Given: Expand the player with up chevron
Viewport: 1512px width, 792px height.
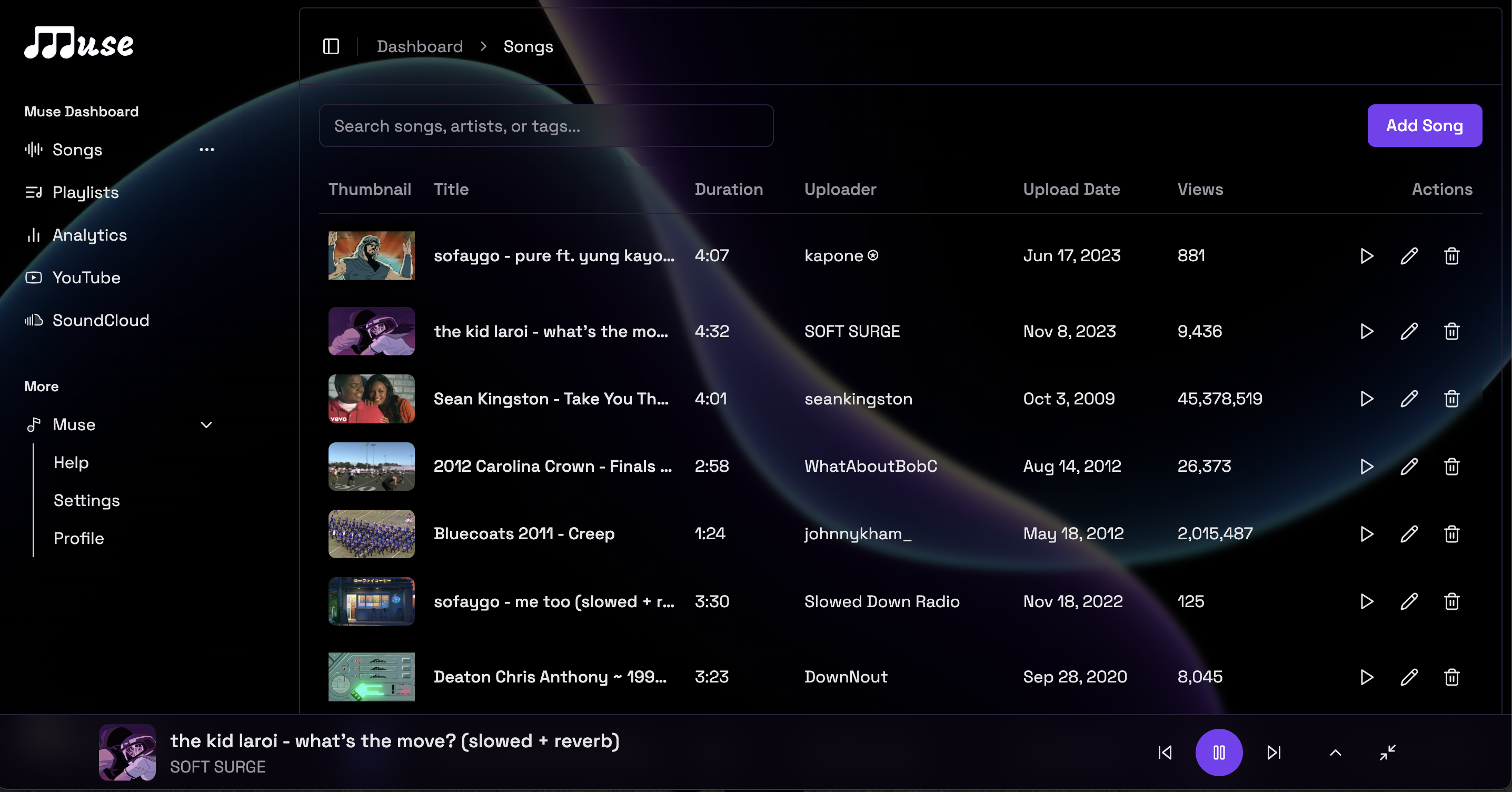Looking at the screenshot, I should [x=1335, y=752].
